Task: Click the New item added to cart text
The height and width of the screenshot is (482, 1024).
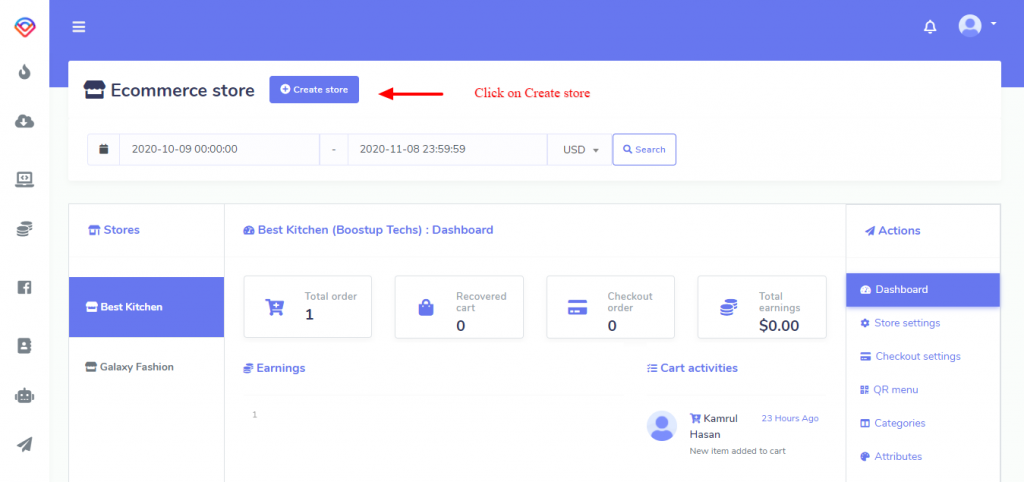Action: [737, 451]
